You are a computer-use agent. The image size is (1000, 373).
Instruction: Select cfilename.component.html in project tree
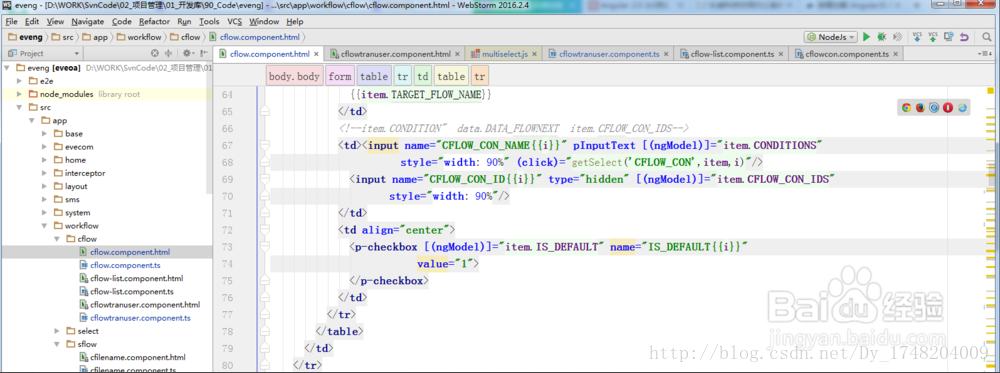[x=138, y=358]
